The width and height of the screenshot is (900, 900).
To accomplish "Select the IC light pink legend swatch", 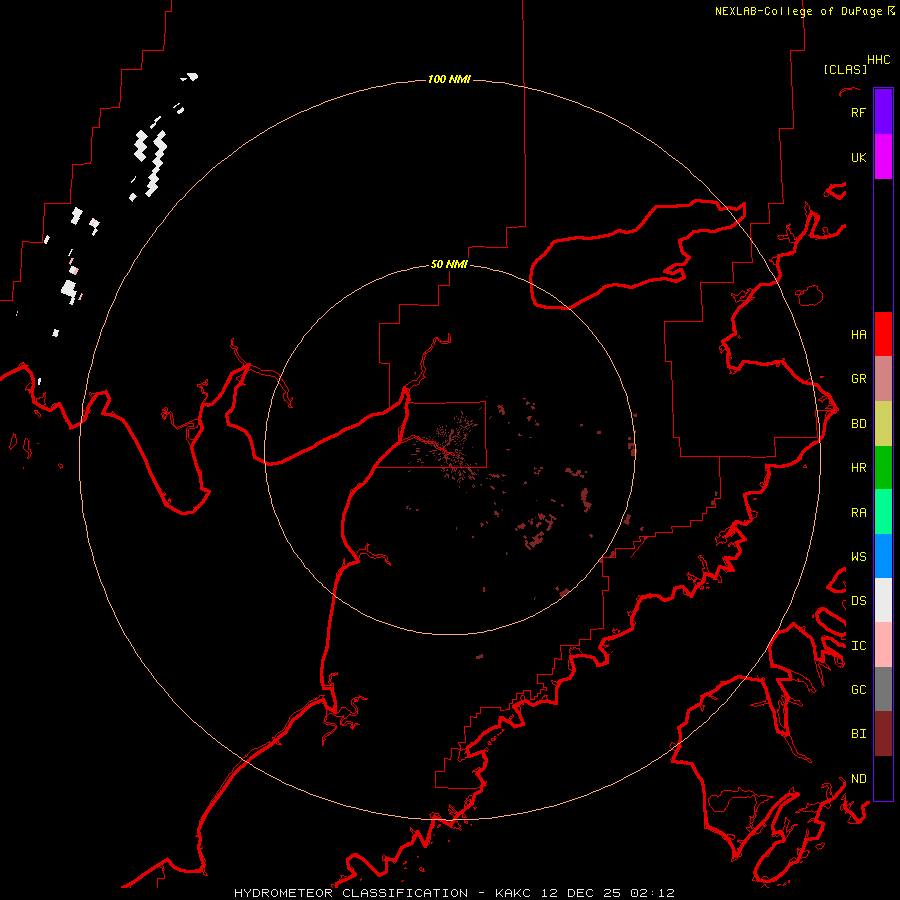I will coord(883,645).
